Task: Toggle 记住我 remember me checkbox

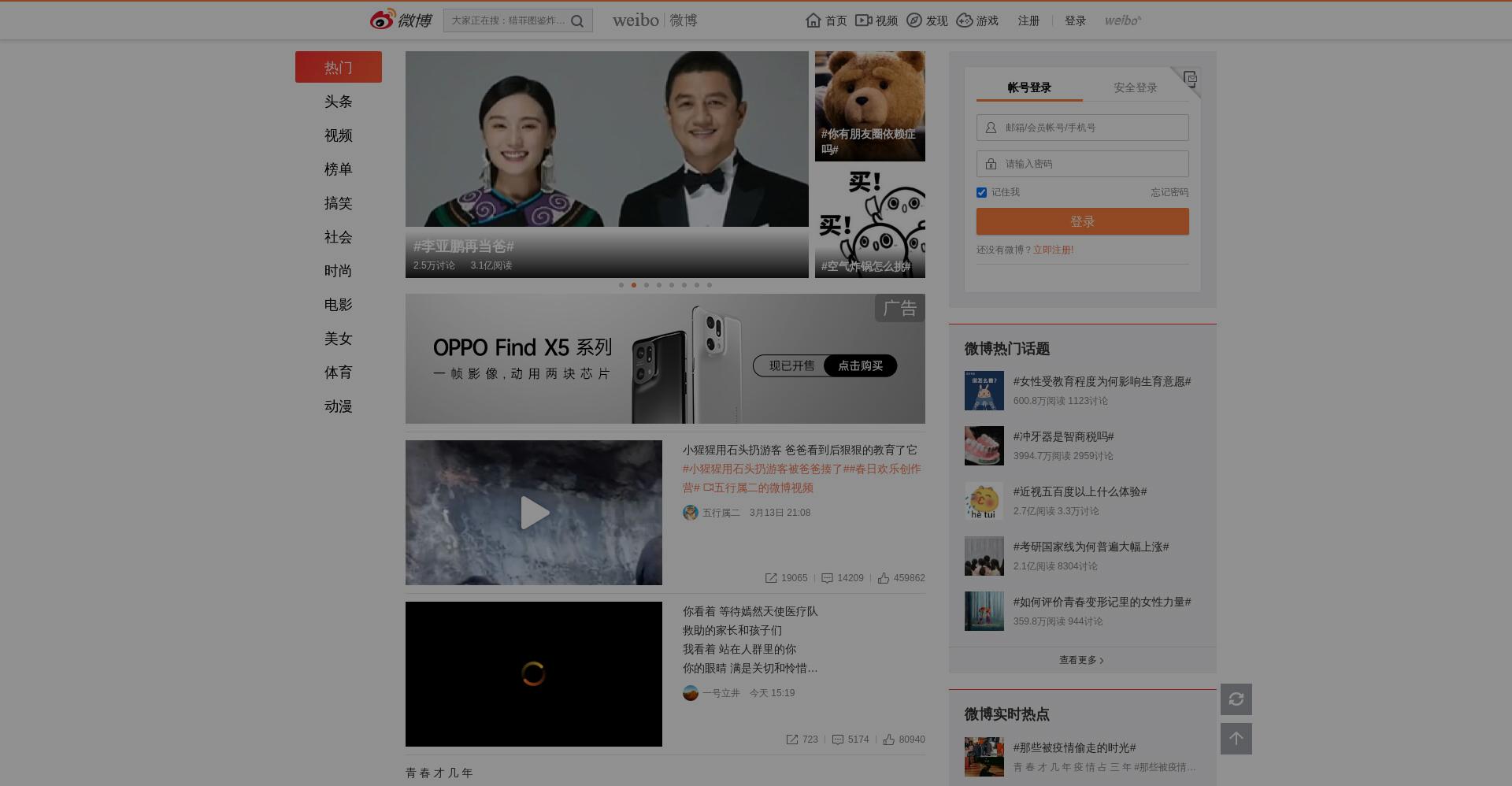Action: coord(981,192)
